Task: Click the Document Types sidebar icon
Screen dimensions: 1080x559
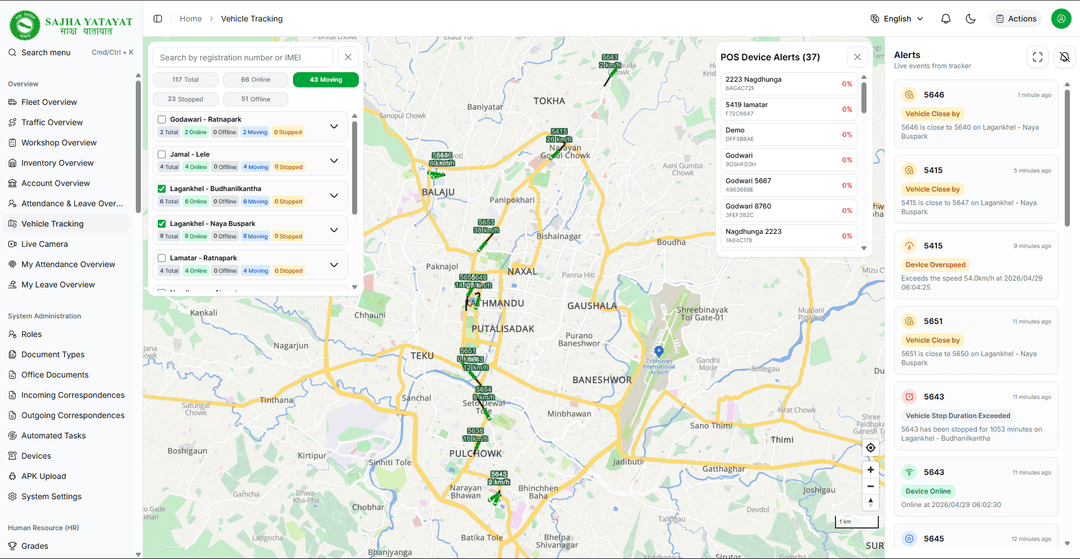Action: pos(12,355)
